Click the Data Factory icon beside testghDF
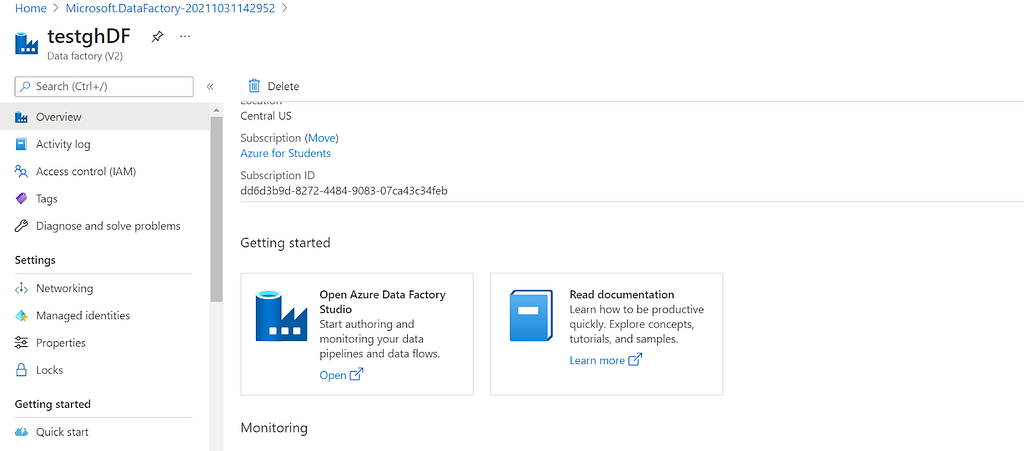 pos(27,43)
